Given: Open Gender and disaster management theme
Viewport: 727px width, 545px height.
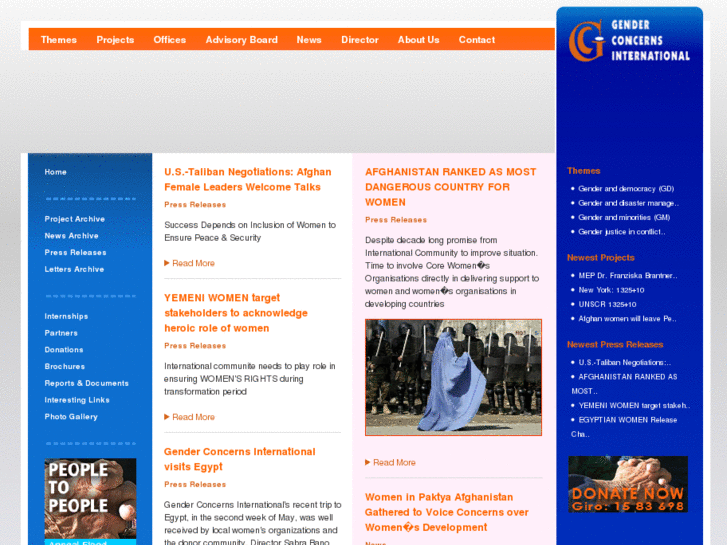Looking at the screenshot, I should click(x=628, y=203).
